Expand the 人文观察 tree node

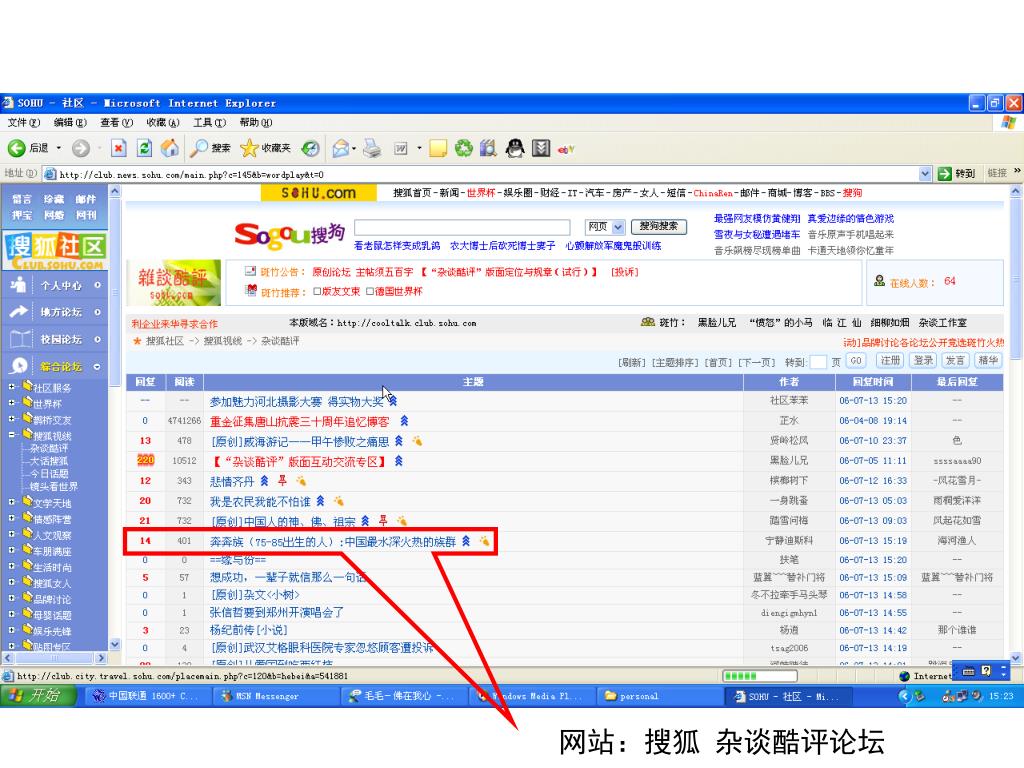coord(11,534)
